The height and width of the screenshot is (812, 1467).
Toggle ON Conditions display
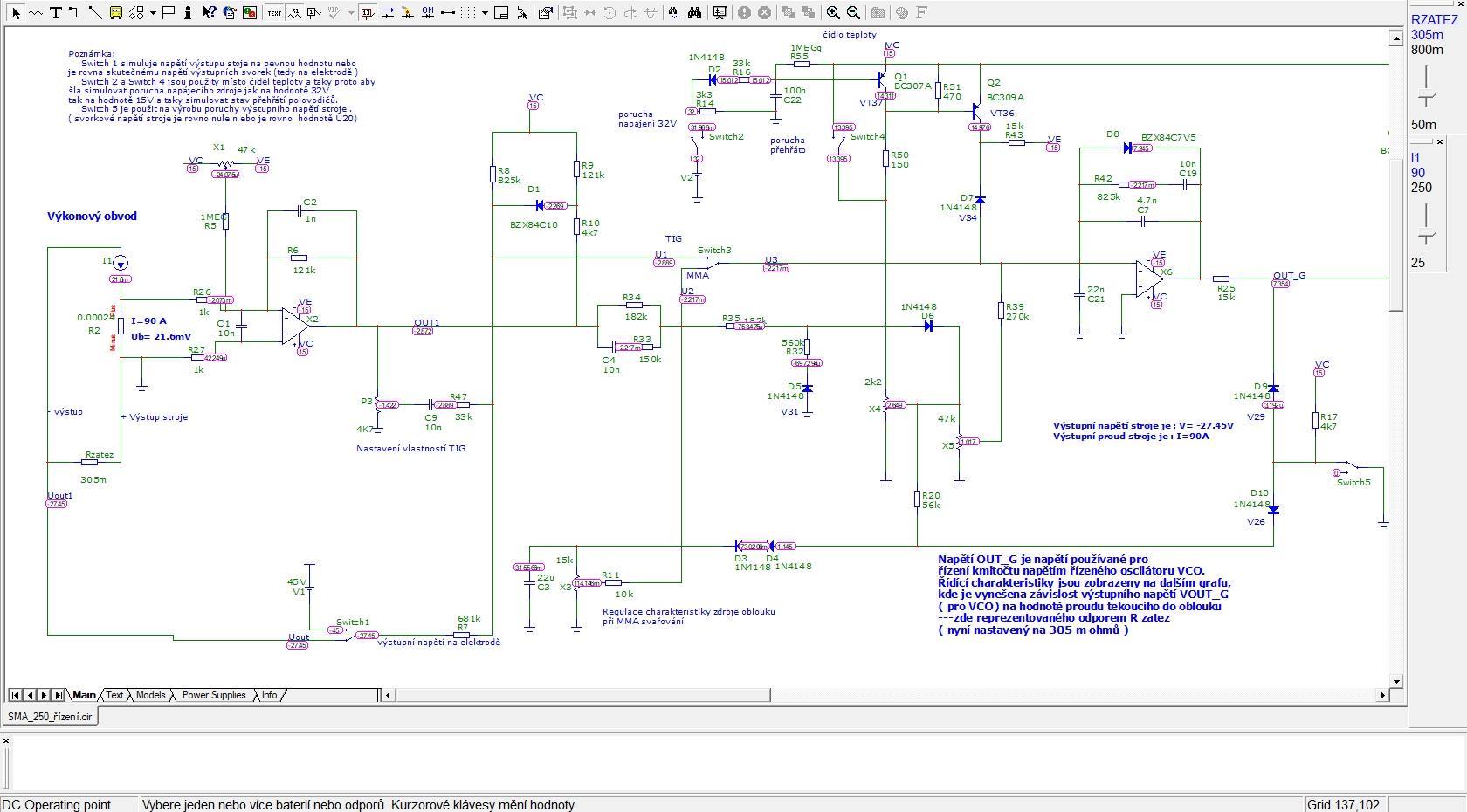427,13
